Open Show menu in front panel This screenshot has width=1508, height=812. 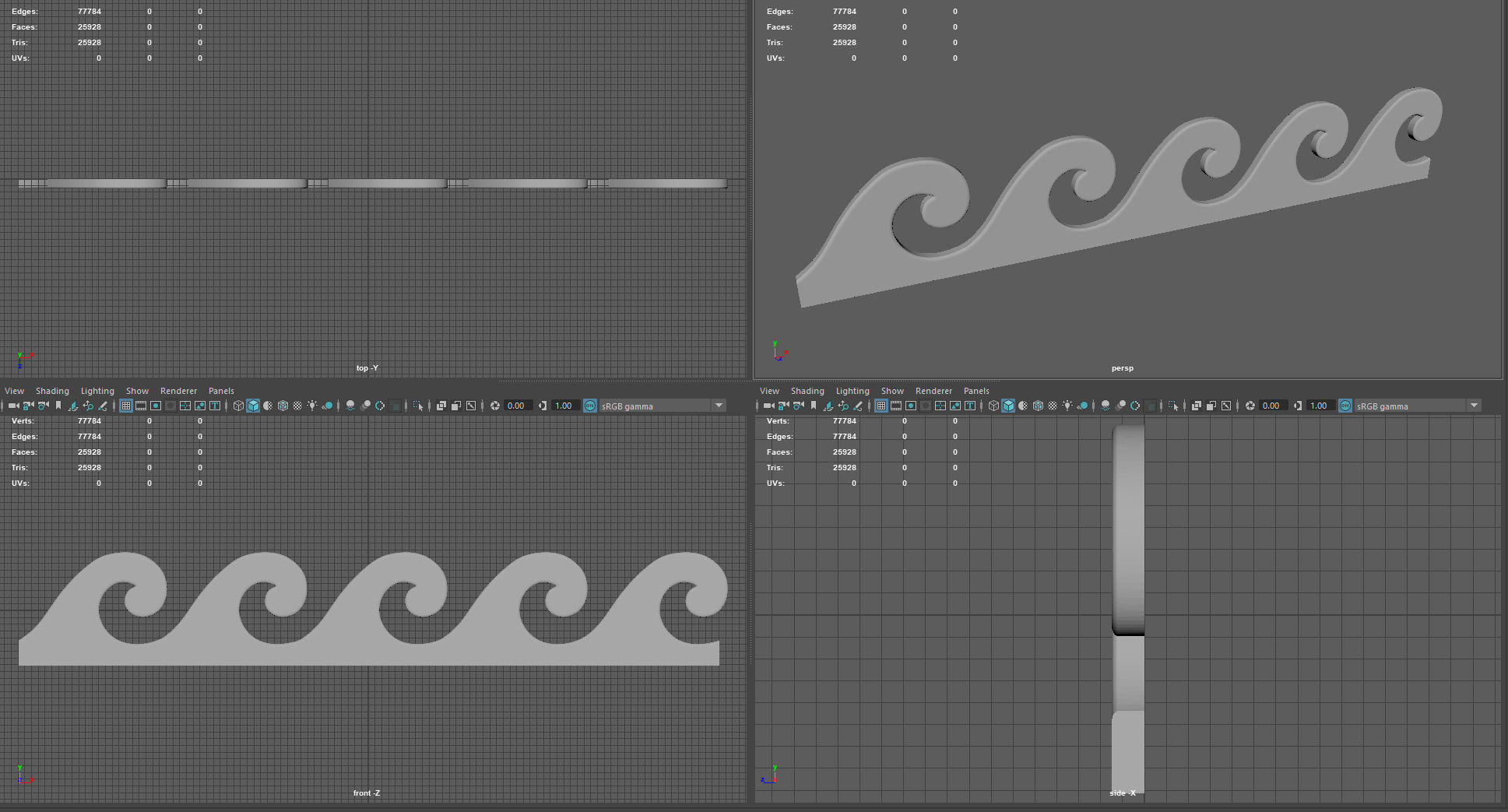(x=137, y=391)
